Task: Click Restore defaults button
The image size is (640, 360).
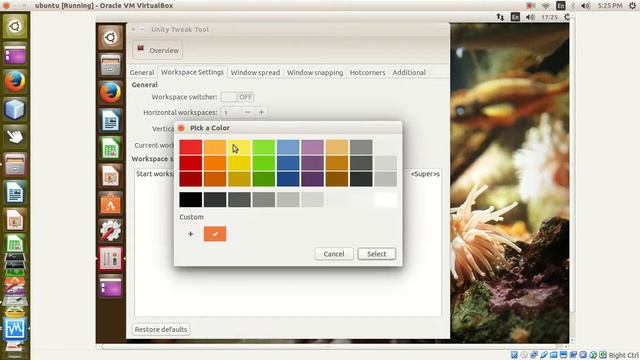Action: click(x=161, y=329)
